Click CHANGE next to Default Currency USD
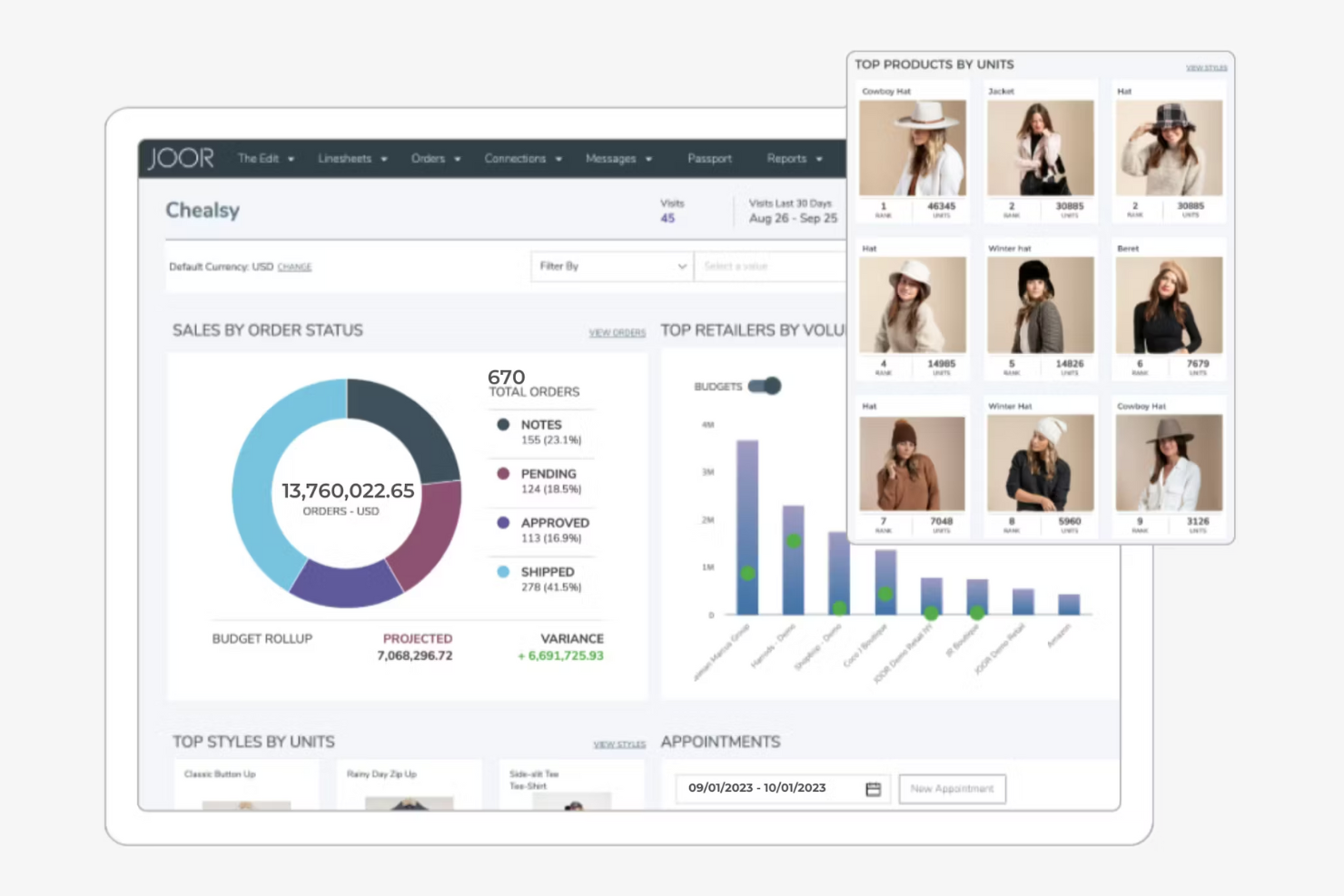Screen dimensions: 1344x896 click(294, 266)
